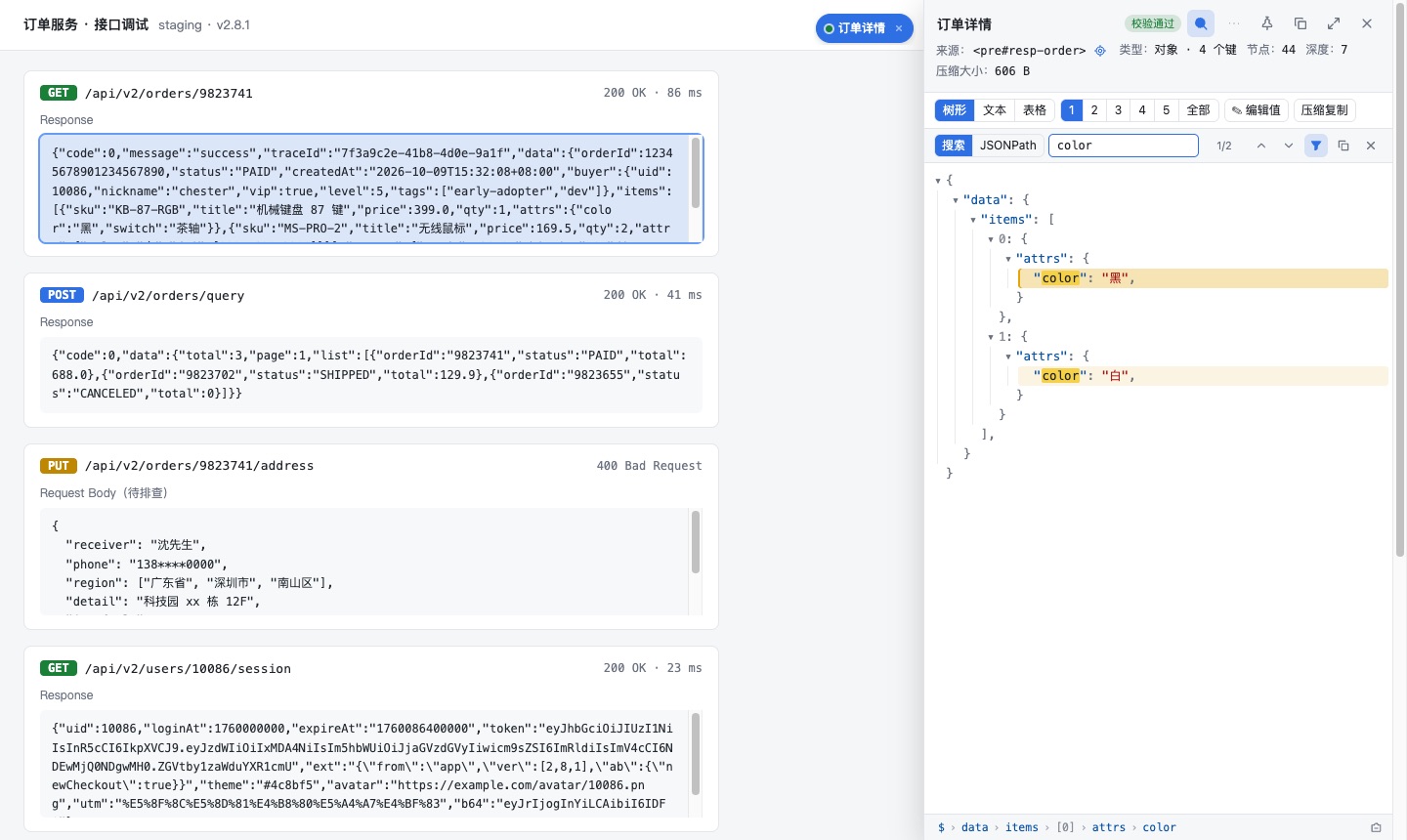Set expand depth to level 2
Viewport: 1407px width, 840px height.
pyautogui.click(x=1094, y=110)
